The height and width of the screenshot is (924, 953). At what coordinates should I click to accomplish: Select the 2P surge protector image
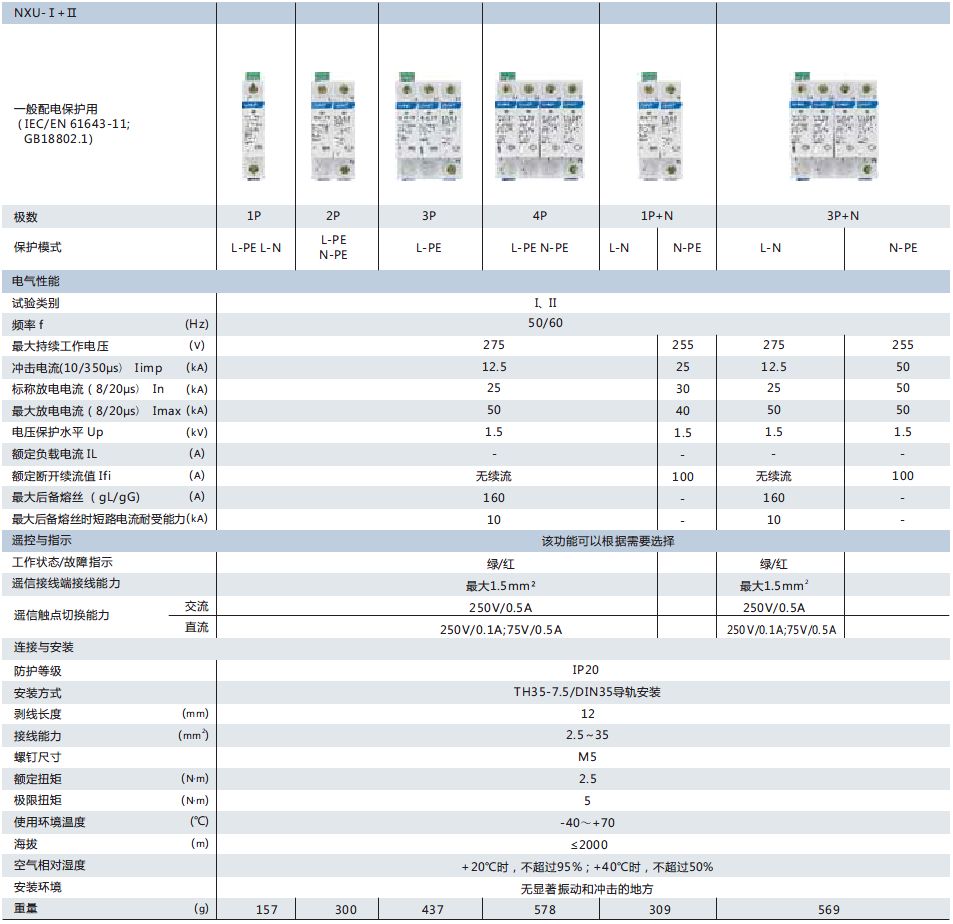point(332,126)
